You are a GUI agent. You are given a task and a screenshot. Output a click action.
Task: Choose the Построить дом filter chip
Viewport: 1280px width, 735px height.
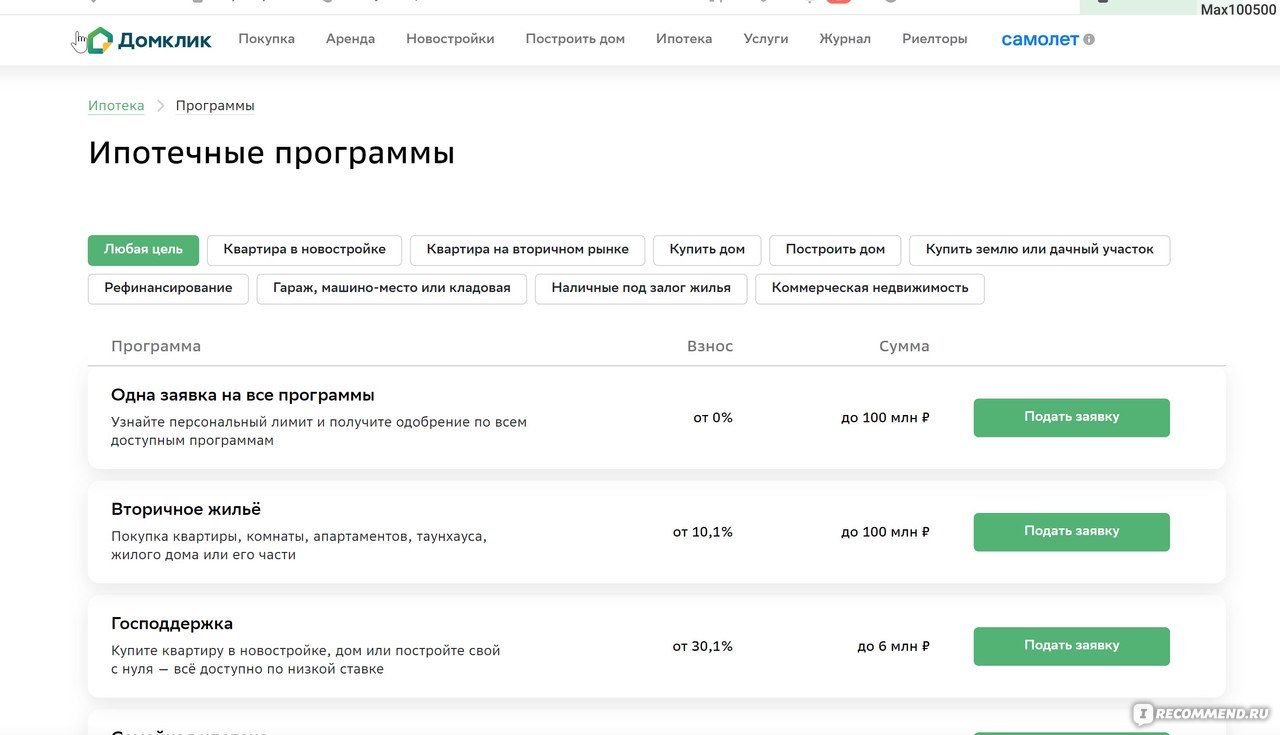pyautogui.click(x=835, y=250)
